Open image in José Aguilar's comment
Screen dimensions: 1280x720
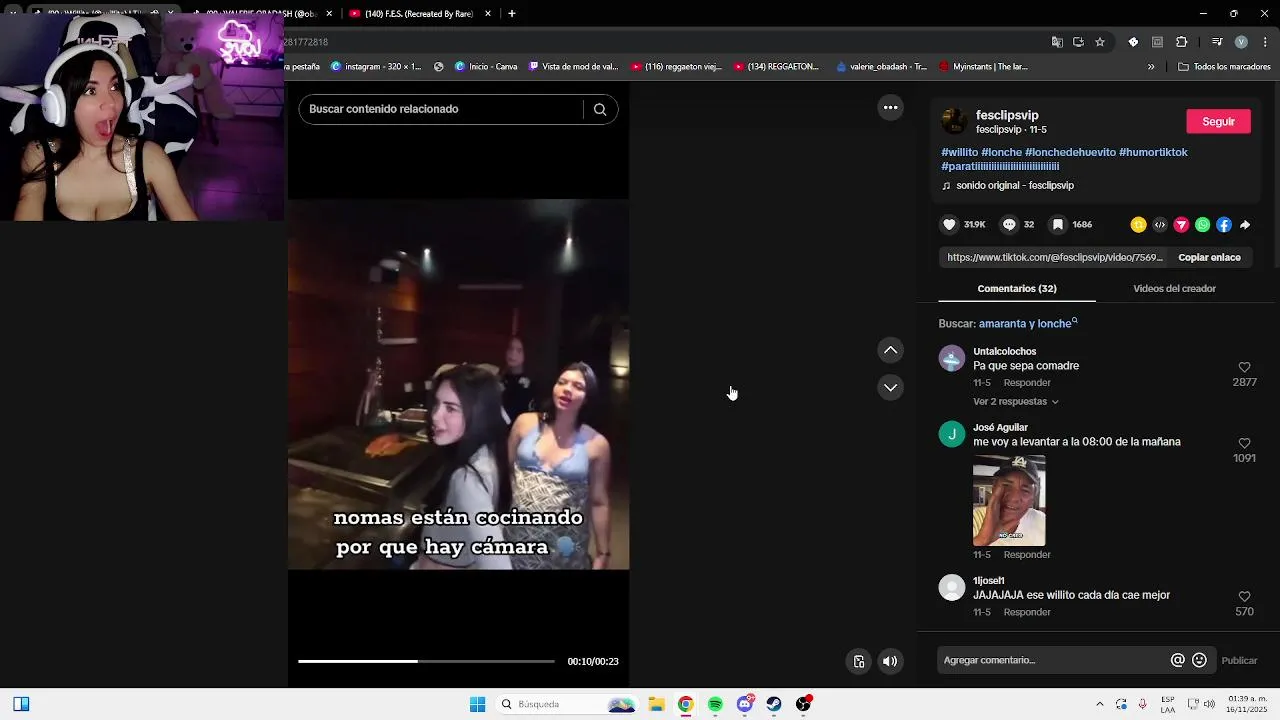point(1009,500)
